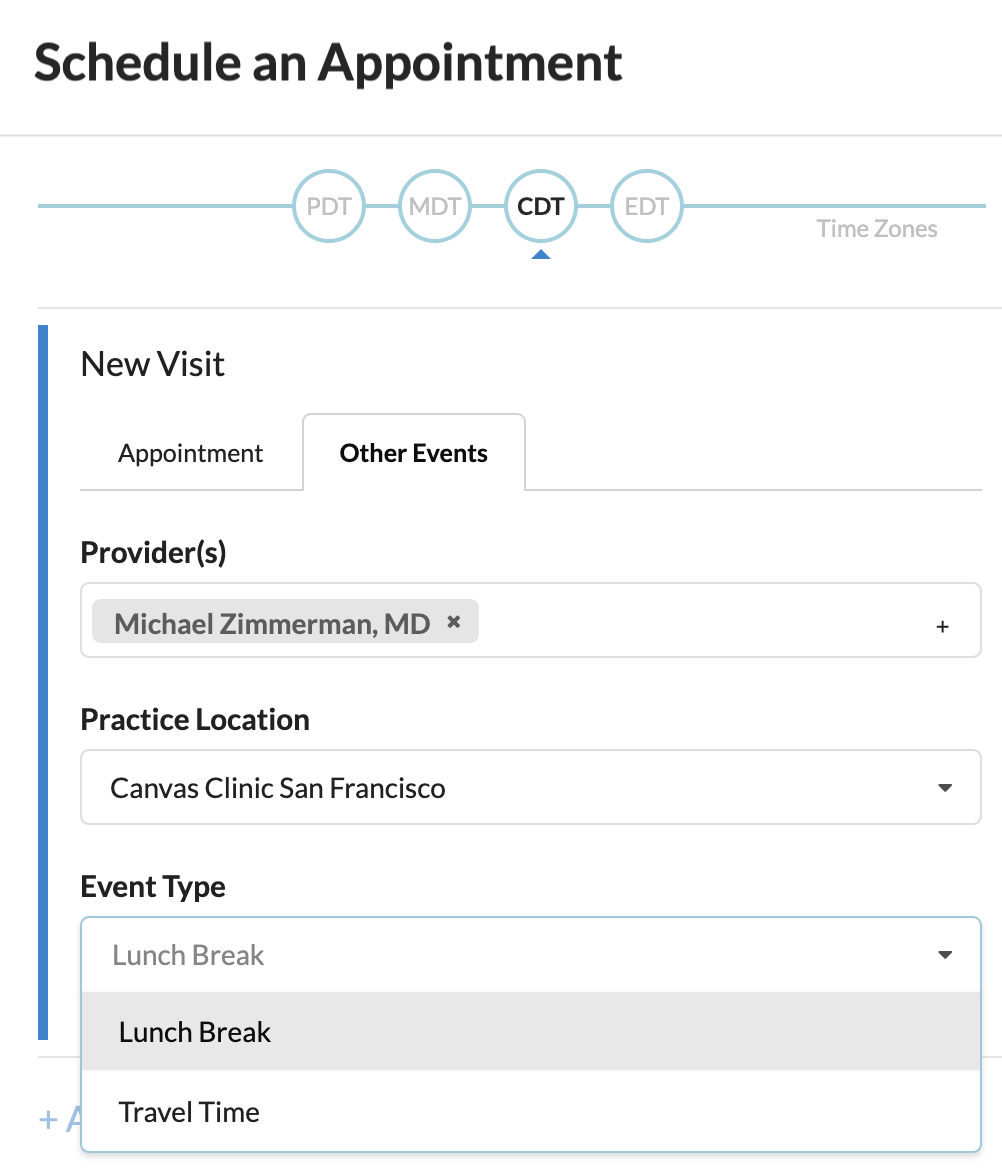
Task: Expand Practice Location using its dropdown arrow
Action: click(944, 788)
